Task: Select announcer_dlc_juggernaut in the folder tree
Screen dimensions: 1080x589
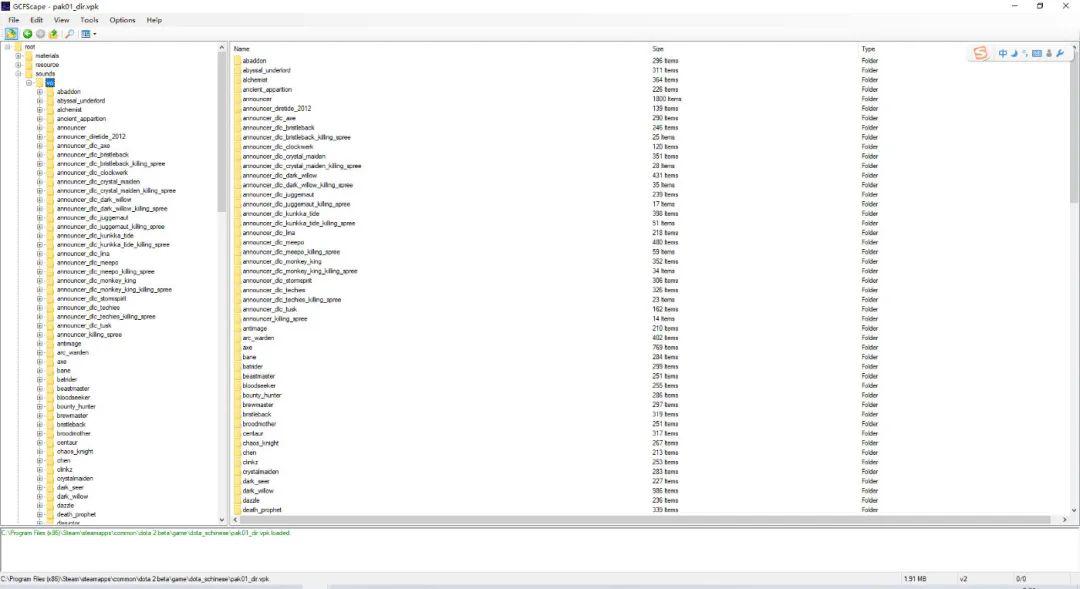Action: point(92,218)
